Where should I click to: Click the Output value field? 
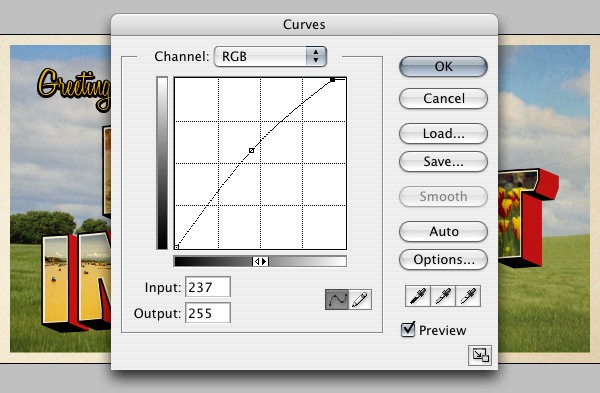[208, 313]
